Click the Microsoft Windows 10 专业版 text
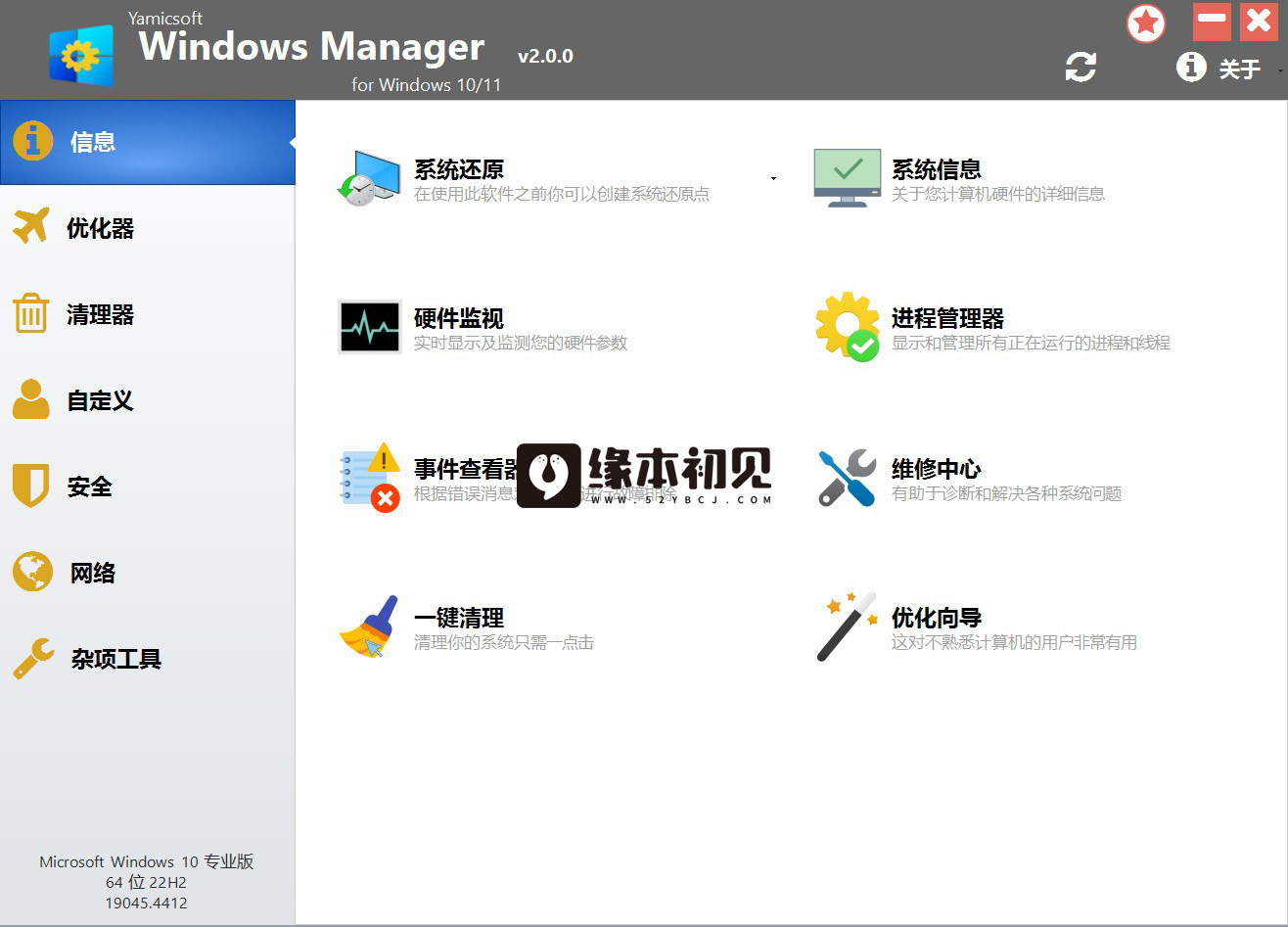Screen dimensions: 1288x927 click(x=147, y=861)
